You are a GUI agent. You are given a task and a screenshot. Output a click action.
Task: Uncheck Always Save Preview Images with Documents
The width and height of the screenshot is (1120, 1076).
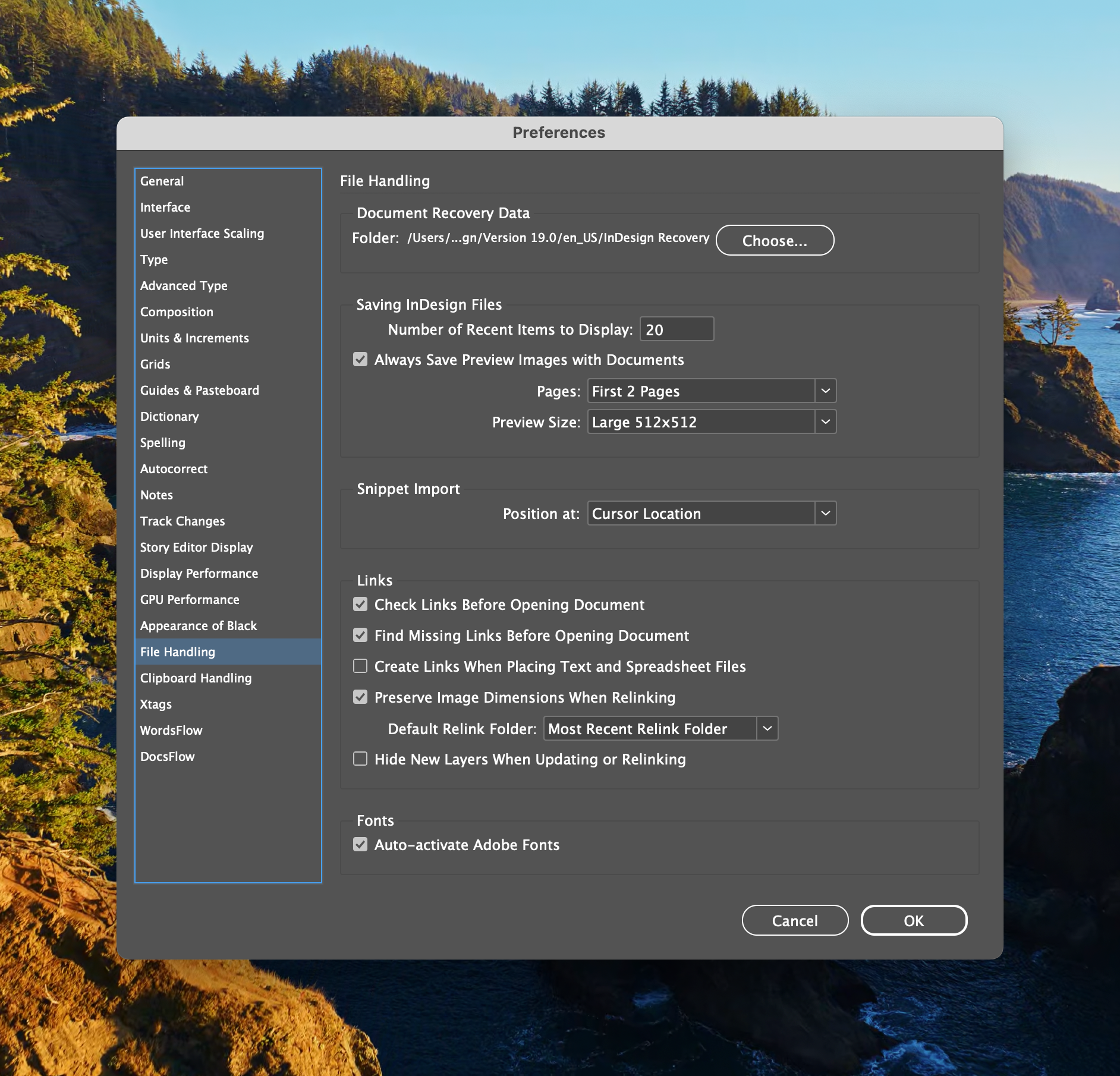tap(360, 360)
